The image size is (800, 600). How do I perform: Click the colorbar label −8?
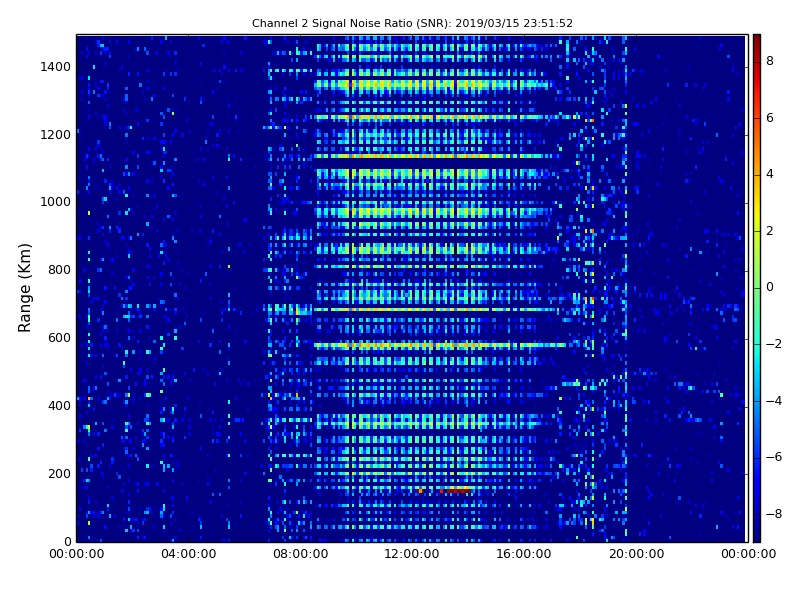pos(773,514)
